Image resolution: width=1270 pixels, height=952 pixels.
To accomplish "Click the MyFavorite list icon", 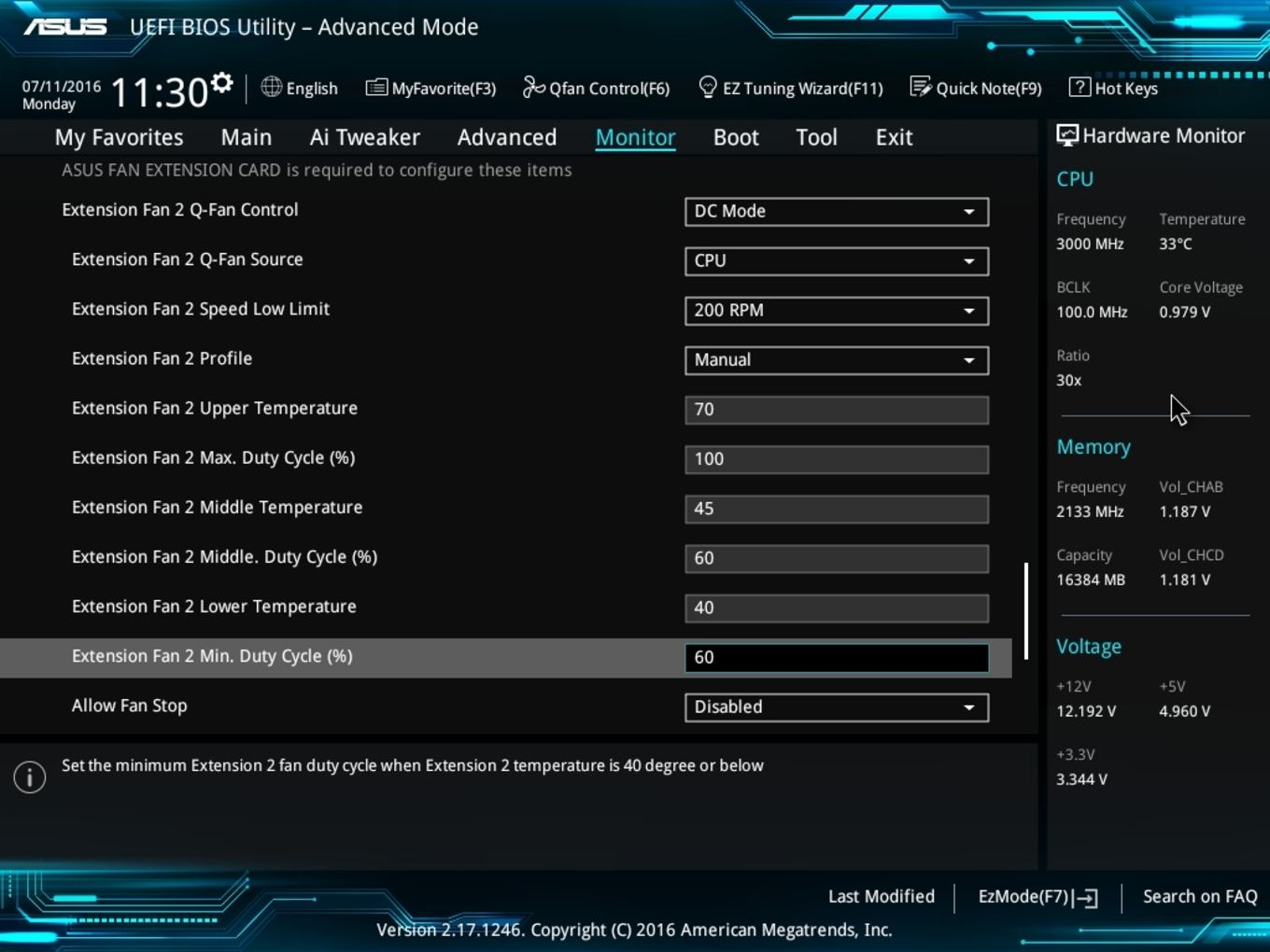I will point(376,88).
